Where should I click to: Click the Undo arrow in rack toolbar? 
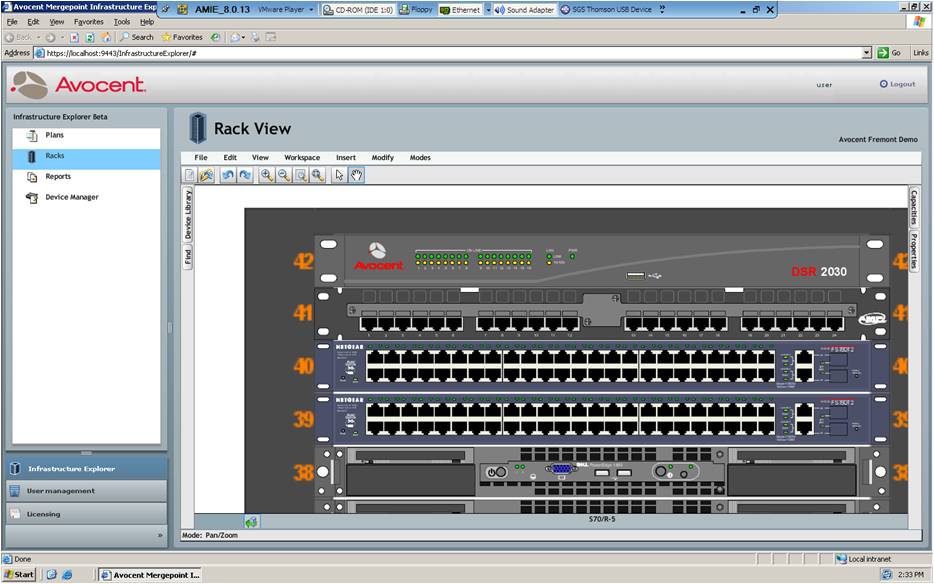[228, 175]
